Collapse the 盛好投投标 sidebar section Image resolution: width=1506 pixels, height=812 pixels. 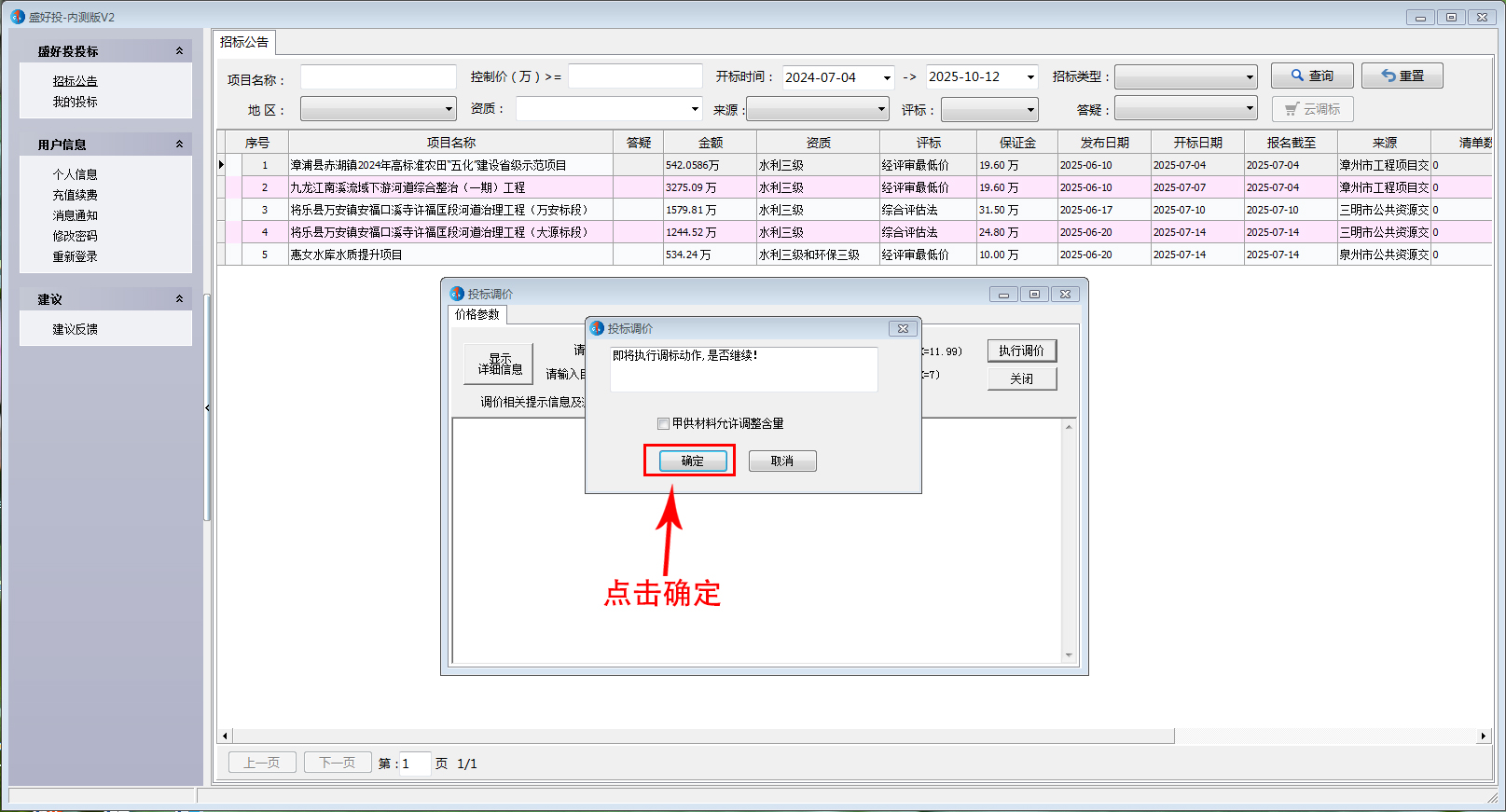(179, 51)
